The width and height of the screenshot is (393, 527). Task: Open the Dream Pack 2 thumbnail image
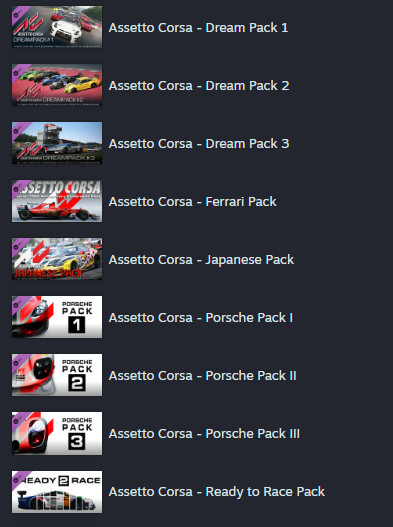click(x=57, y=85)
